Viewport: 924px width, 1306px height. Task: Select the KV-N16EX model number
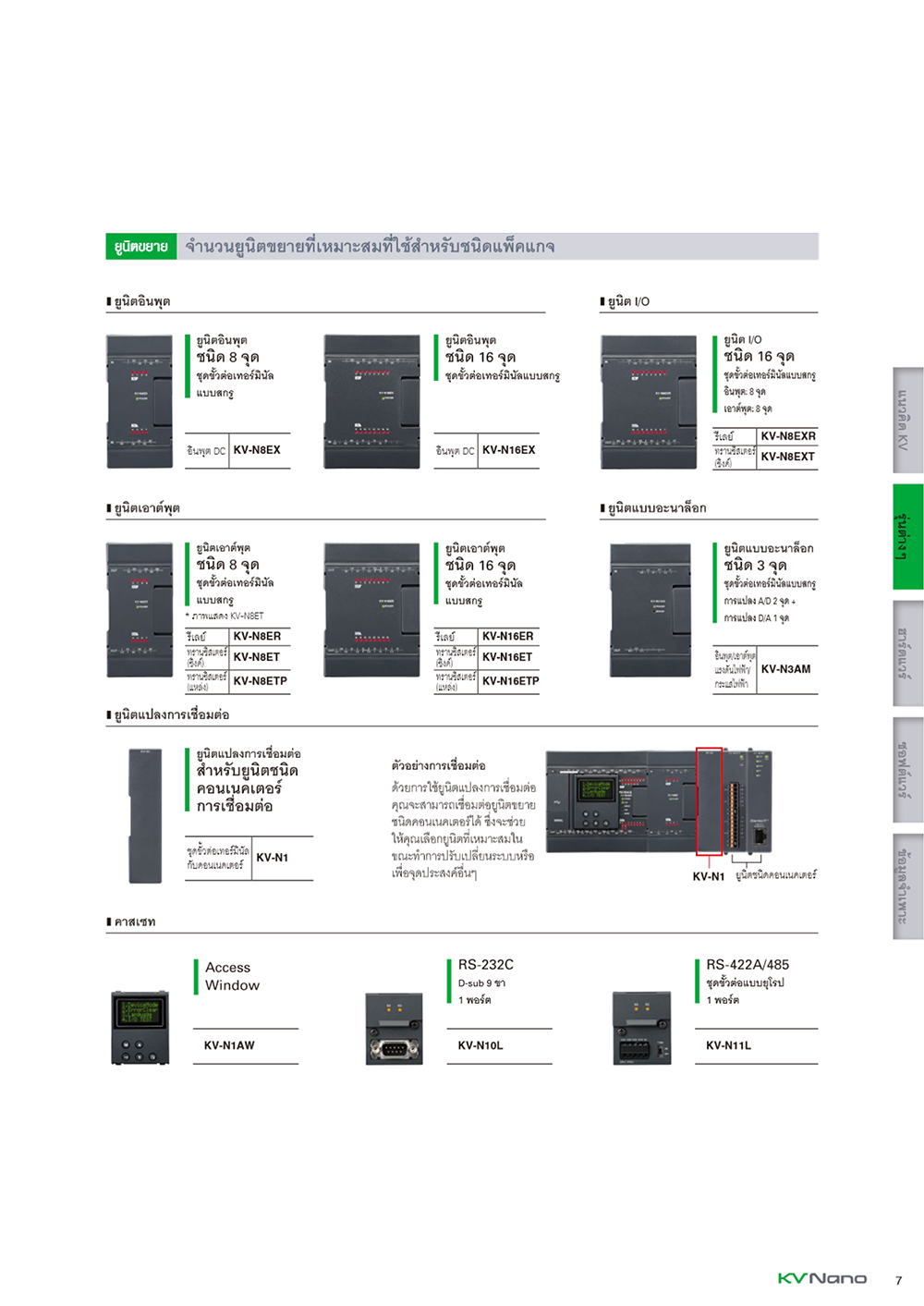pyautogui.click(x=508, y=450)
